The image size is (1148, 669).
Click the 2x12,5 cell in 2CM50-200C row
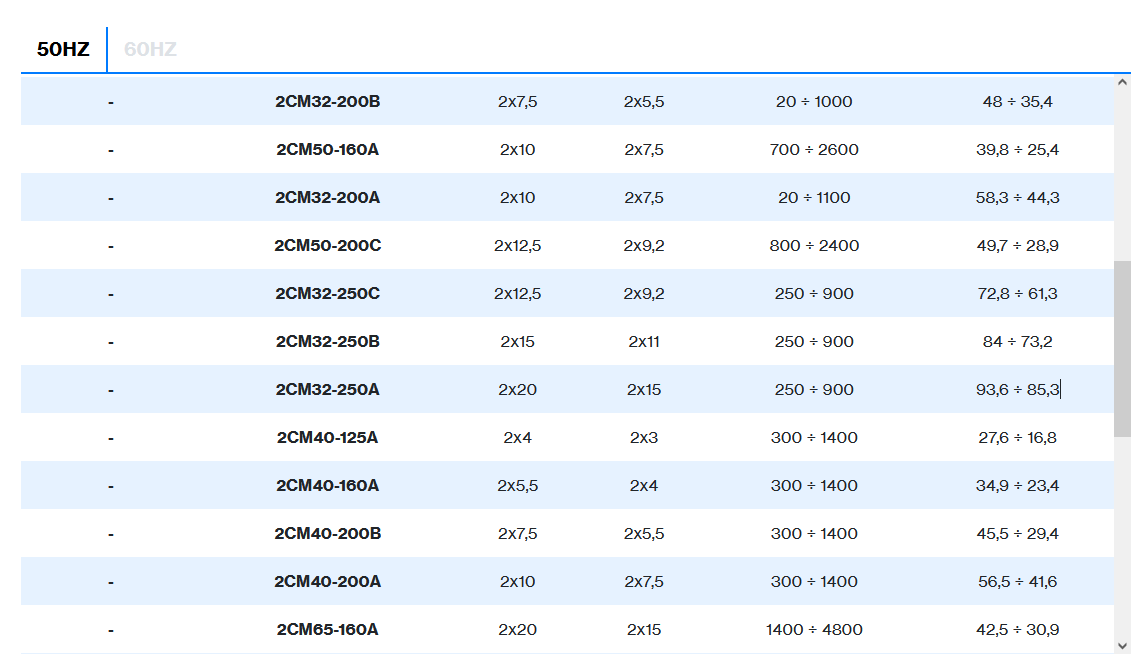coord(517,245)
